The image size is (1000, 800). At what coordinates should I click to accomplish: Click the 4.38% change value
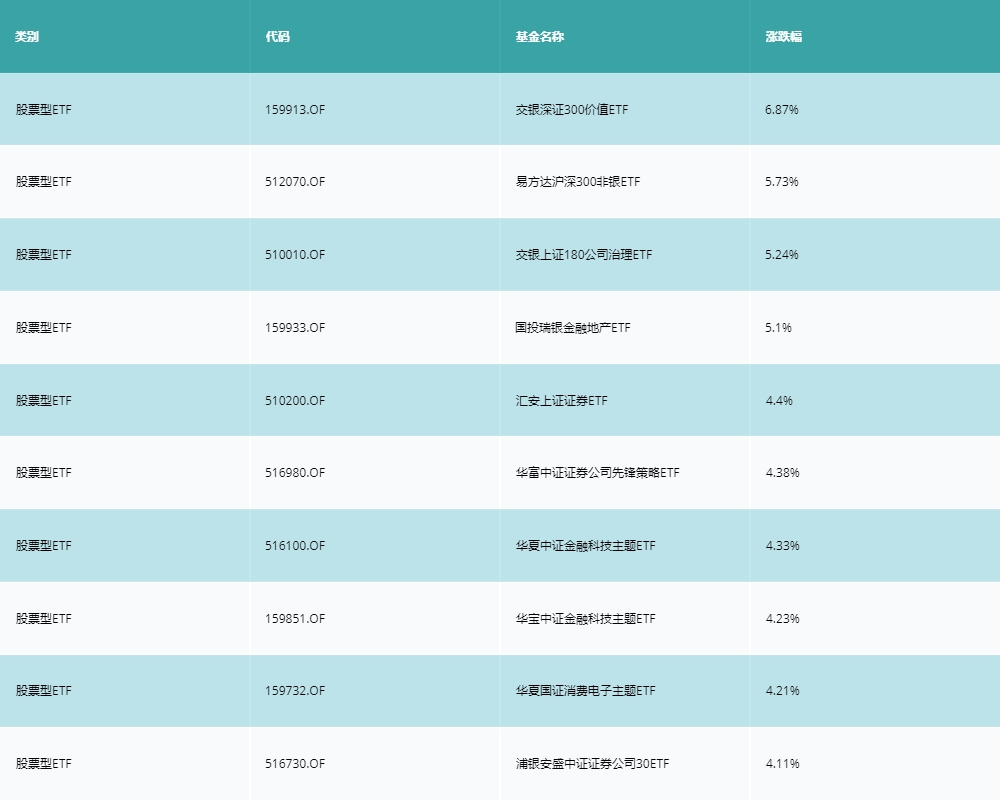tap(783, 473)
